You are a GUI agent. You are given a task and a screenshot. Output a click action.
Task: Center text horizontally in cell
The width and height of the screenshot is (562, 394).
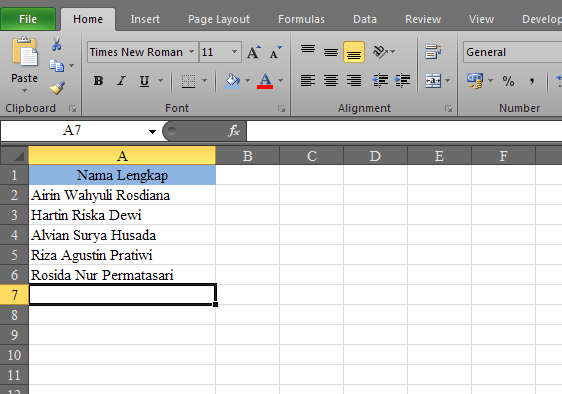pyautogui.click(x=331, y=81)
